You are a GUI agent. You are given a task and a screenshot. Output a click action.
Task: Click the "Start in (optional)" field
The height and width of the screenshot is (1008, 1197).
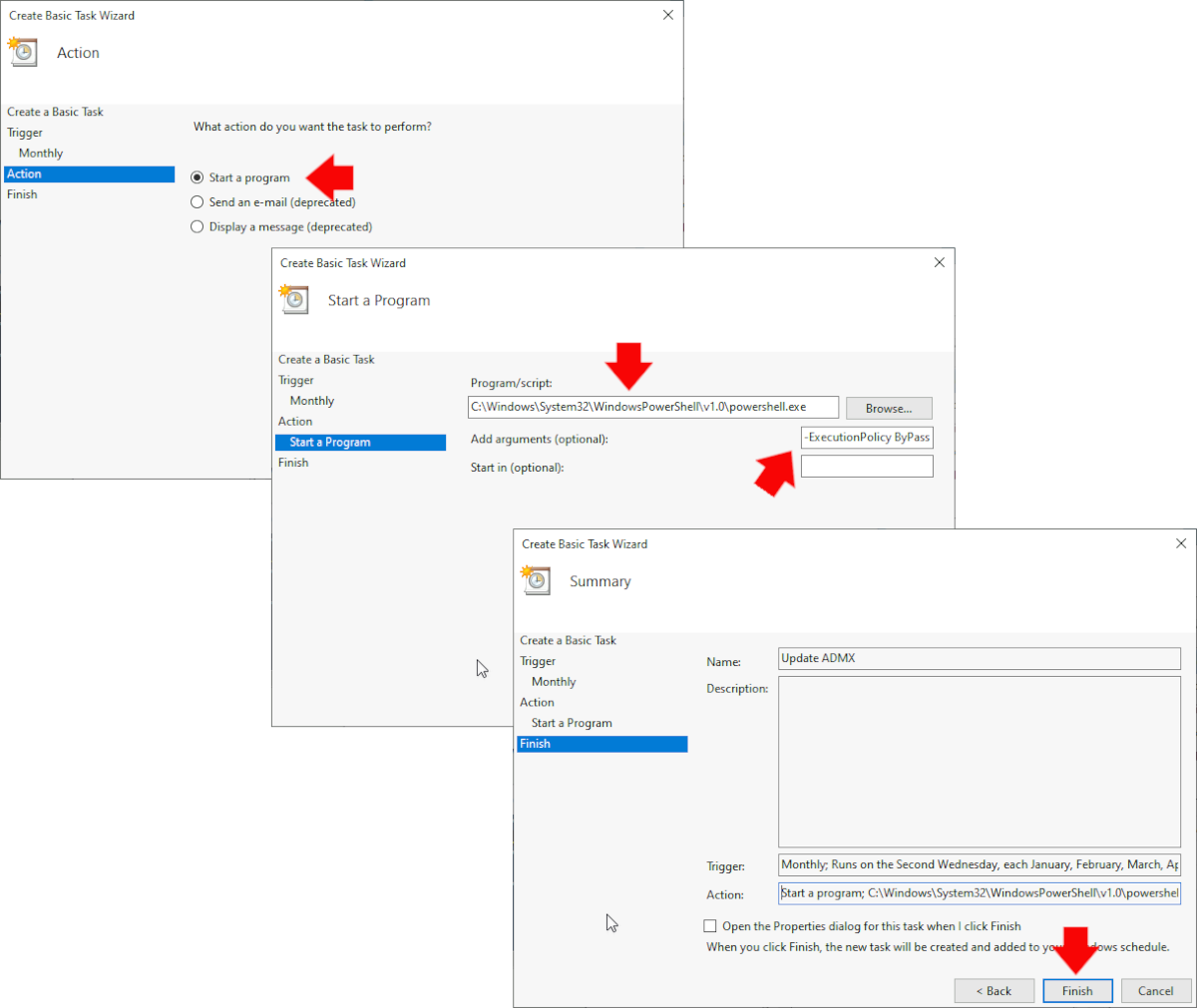[x=866, y=466]
